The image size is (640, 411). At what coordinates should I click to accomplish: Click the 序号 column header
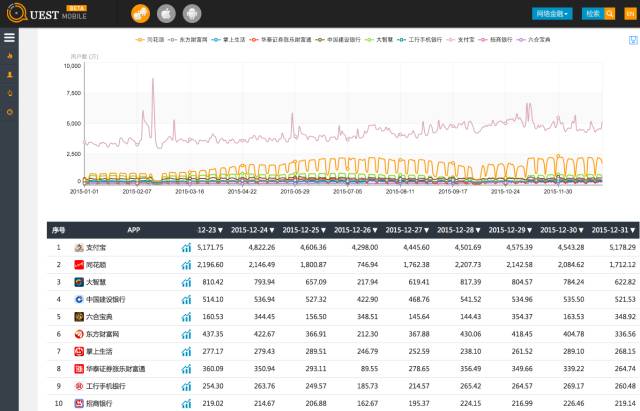[x=58, y=230]
